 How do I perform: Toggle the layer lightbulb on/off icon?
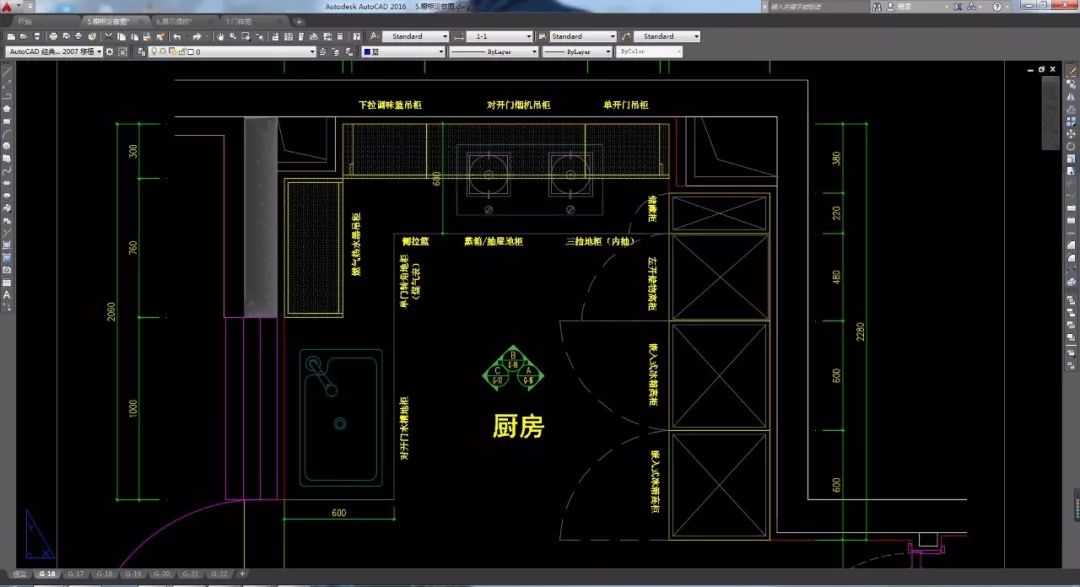[153, 51]
